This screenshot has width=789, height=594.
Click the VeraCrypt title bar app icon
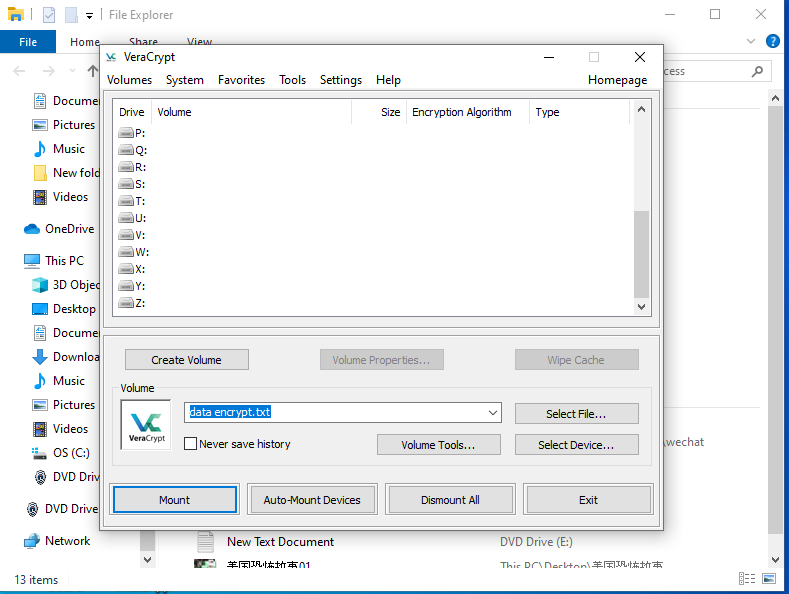(111, 57)
